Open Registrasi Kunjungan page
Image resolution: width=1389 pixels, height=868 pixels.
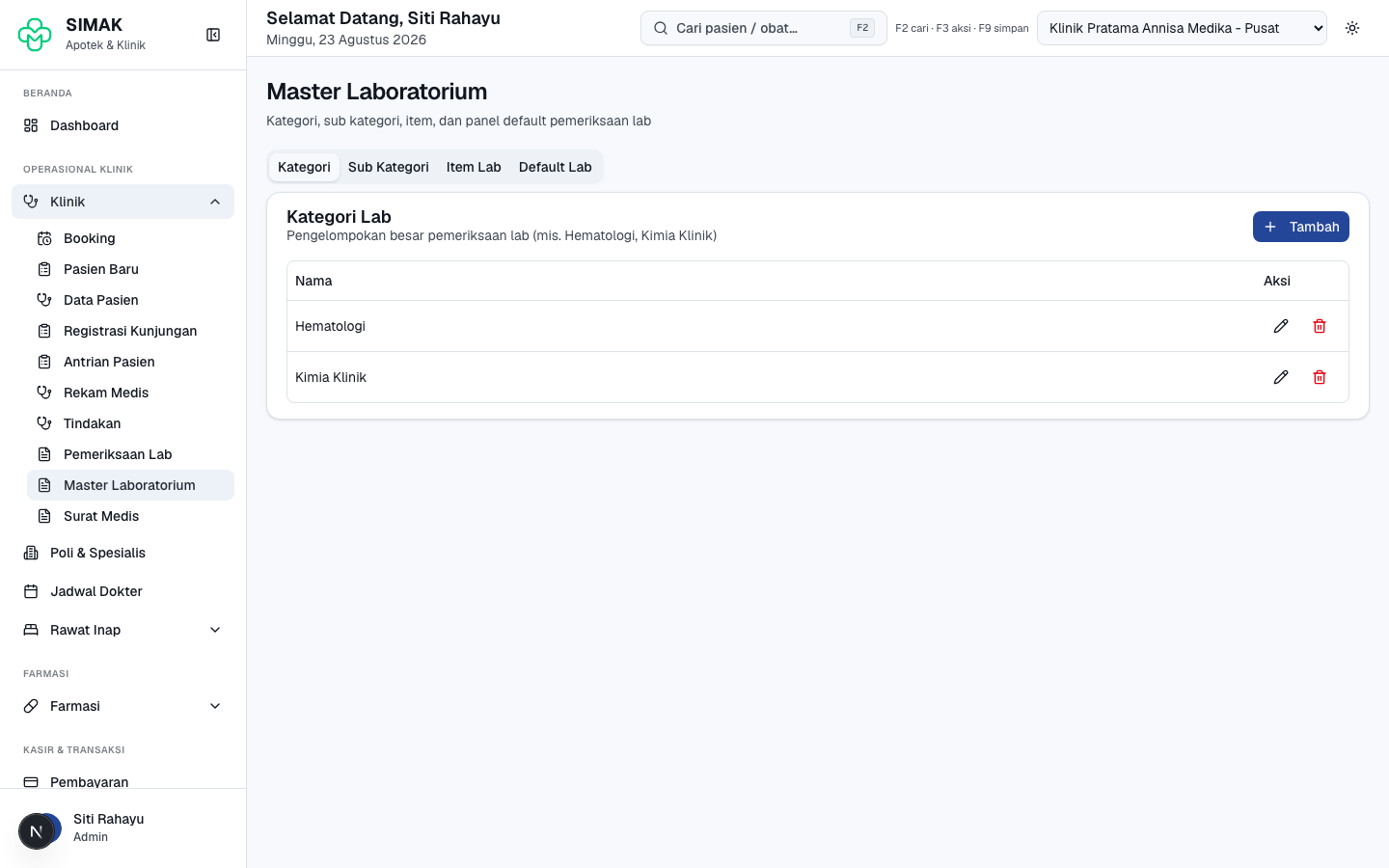130,331
